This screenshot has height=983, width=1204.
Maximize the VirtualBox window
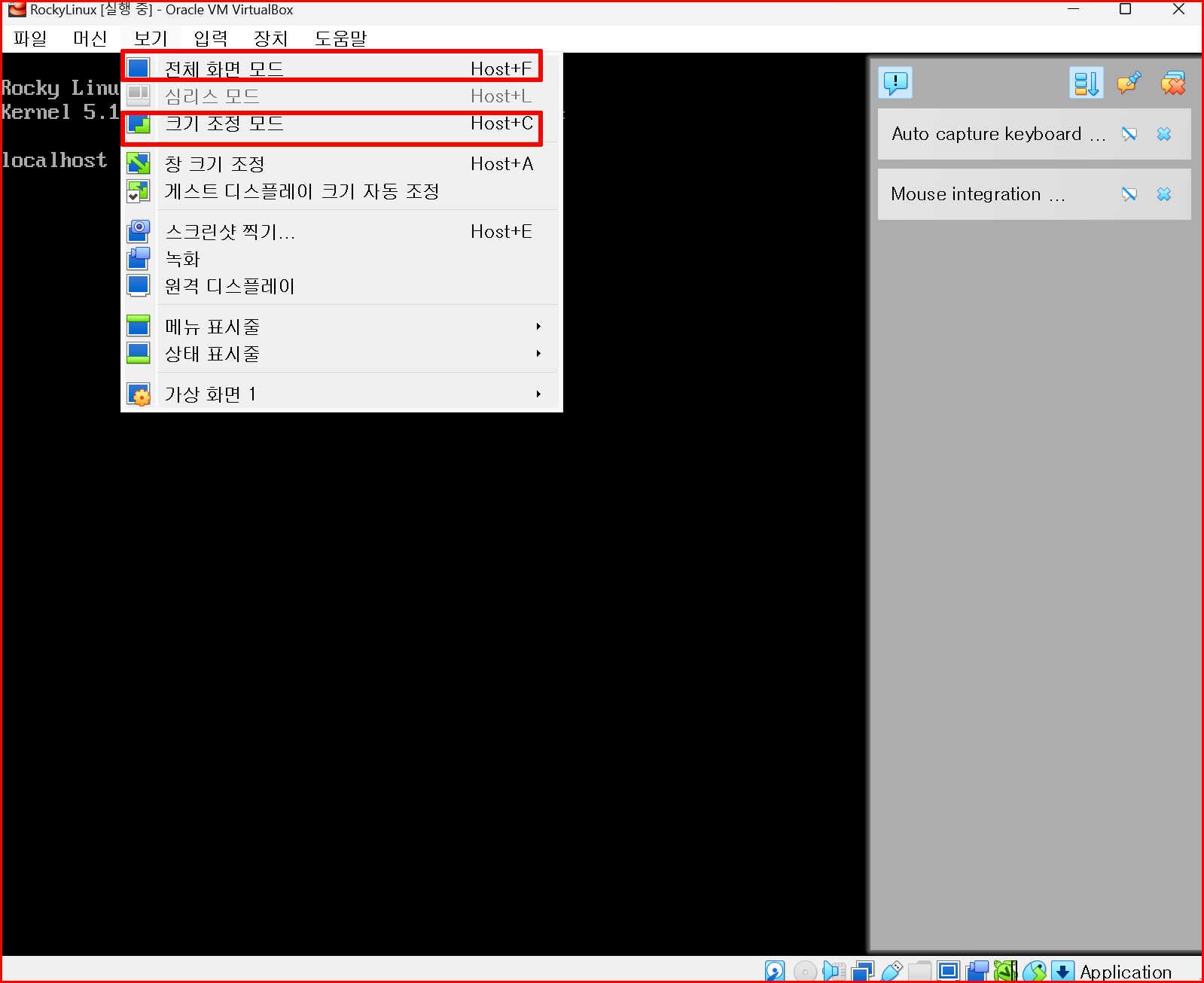(x=1126, y=9)
